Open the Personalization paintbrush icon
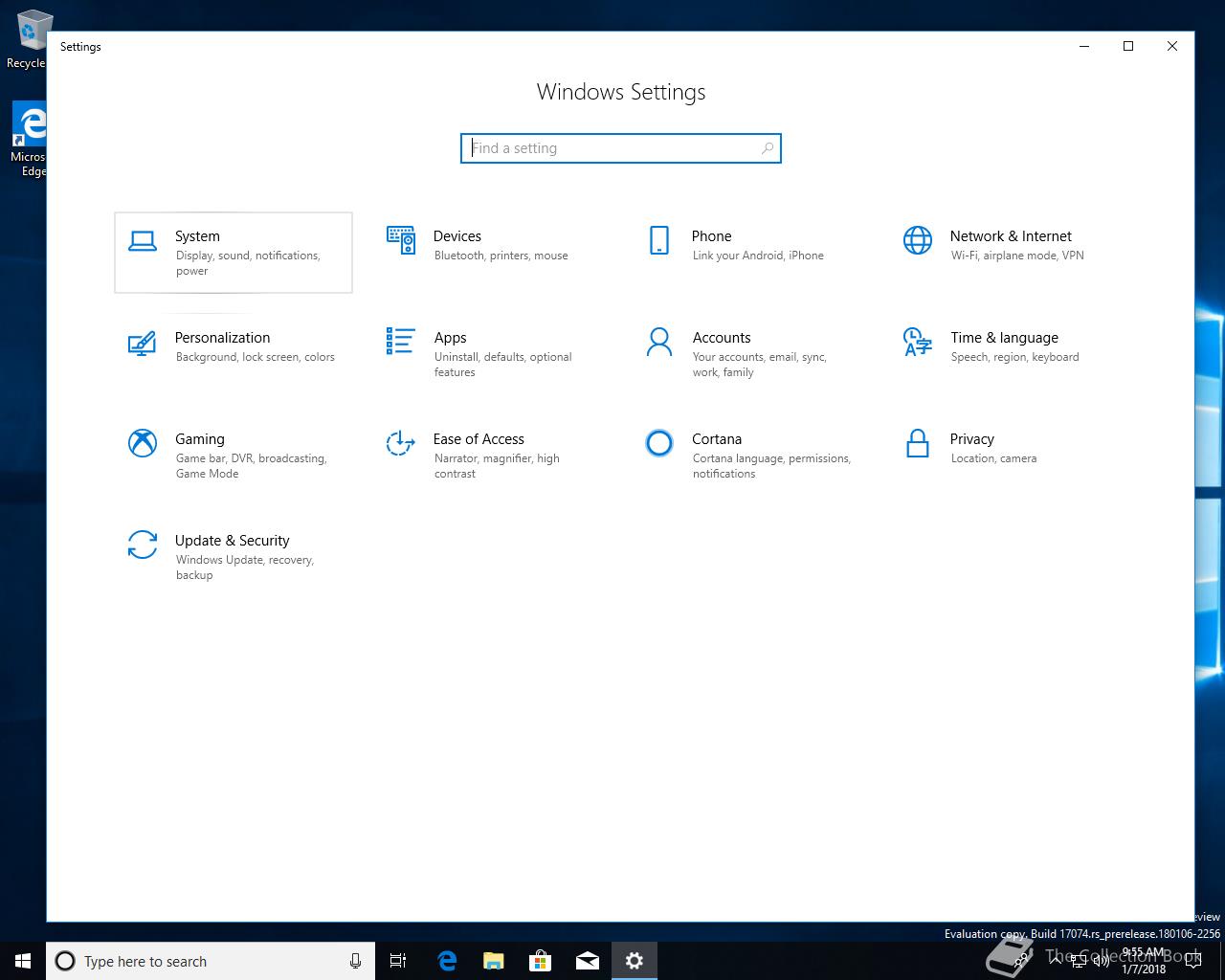This screenshot has width=1225, height=980. [143, 343]
